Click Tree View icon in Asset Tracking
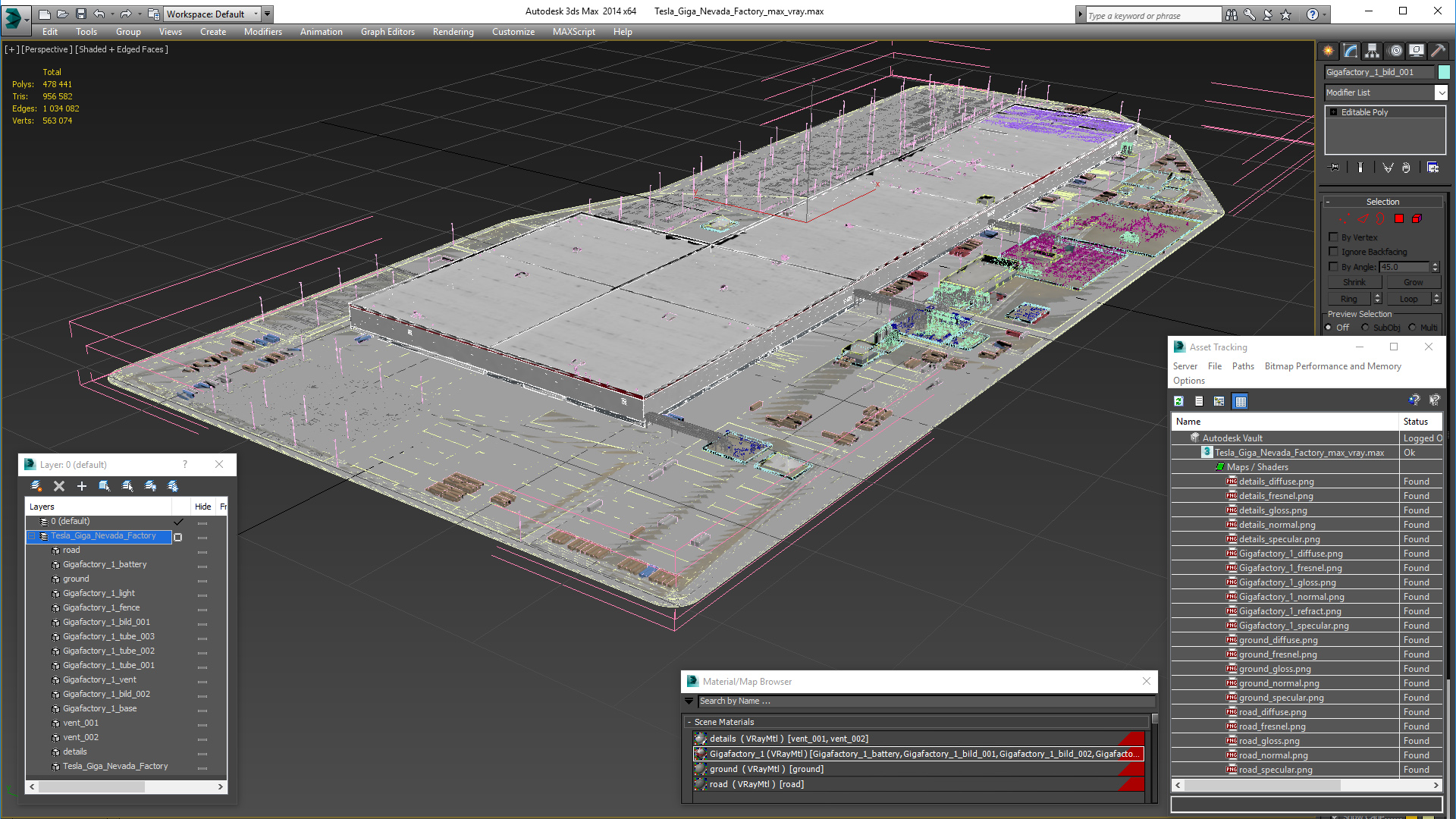Viewport: 1456px width, 819px height. (x=1219, y=401)
